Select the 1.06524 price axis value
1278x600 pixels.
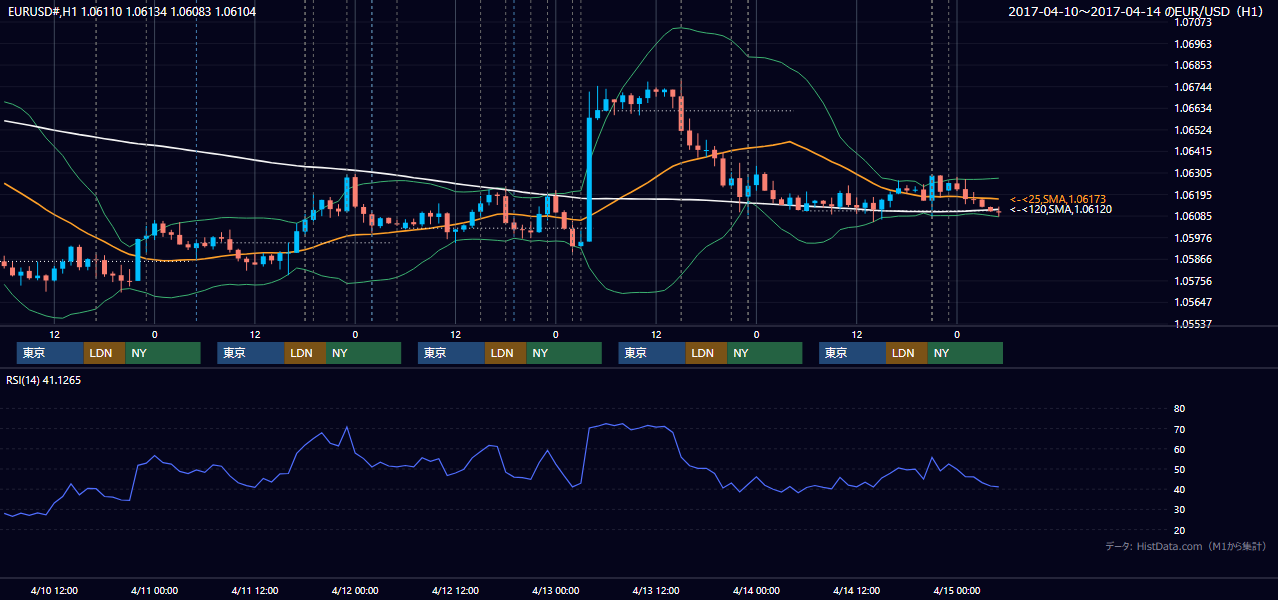[x=1193, y=130]
